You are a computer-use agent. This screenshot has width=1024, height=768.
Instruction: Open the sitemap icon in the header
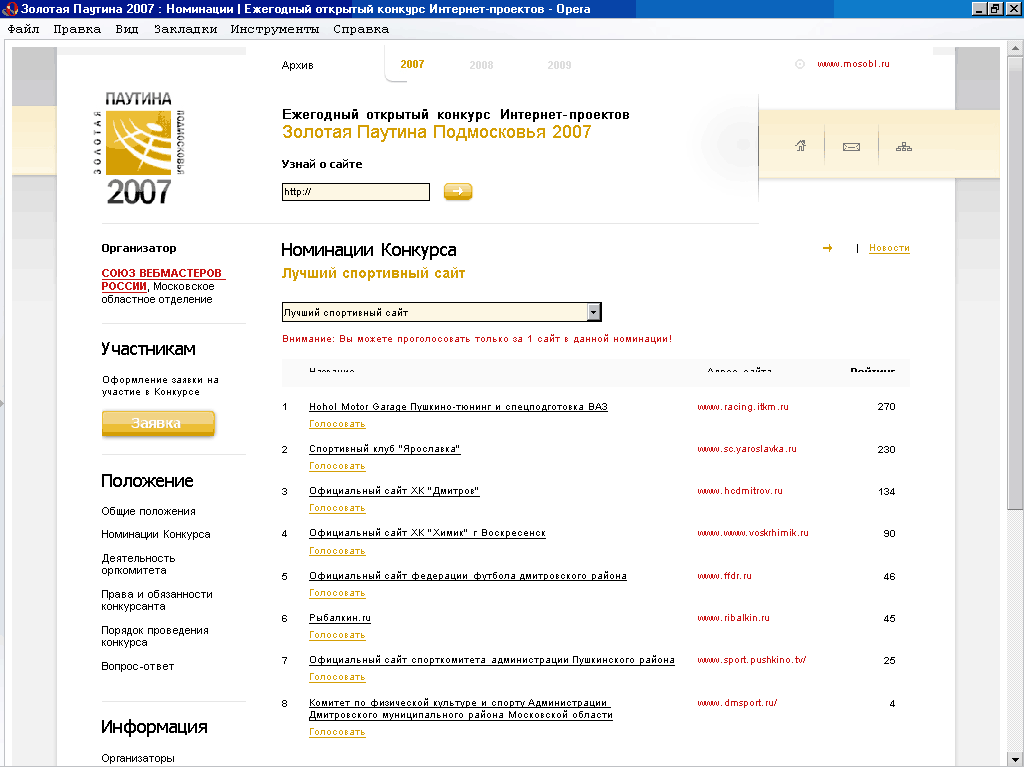[x=904, y=147]
